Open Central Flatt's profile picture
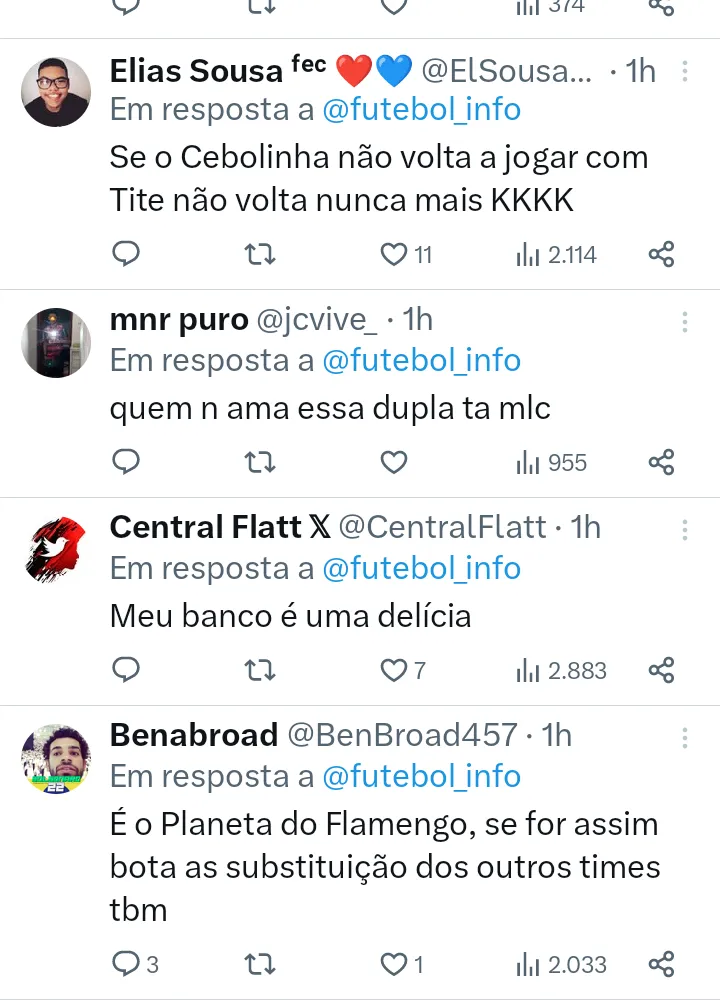 [56, 550]
